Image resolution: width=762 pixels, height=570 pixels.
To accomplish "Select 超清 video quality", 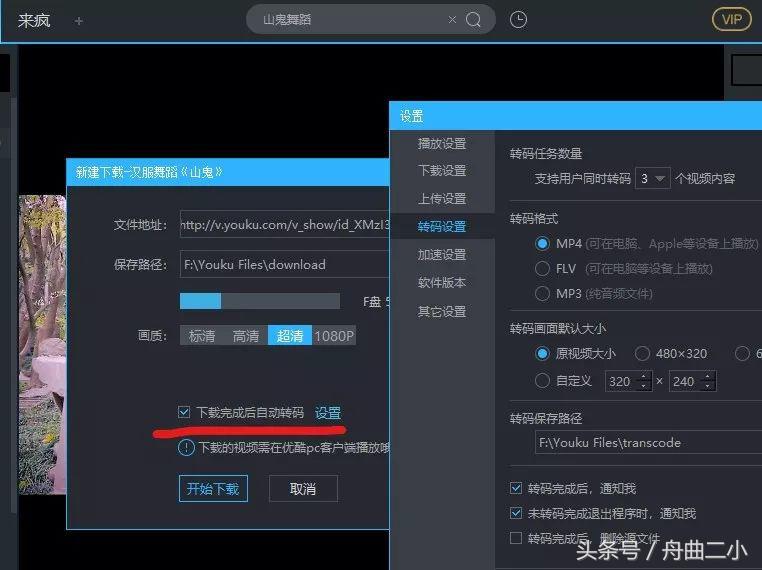I will (x=290, y=335).
